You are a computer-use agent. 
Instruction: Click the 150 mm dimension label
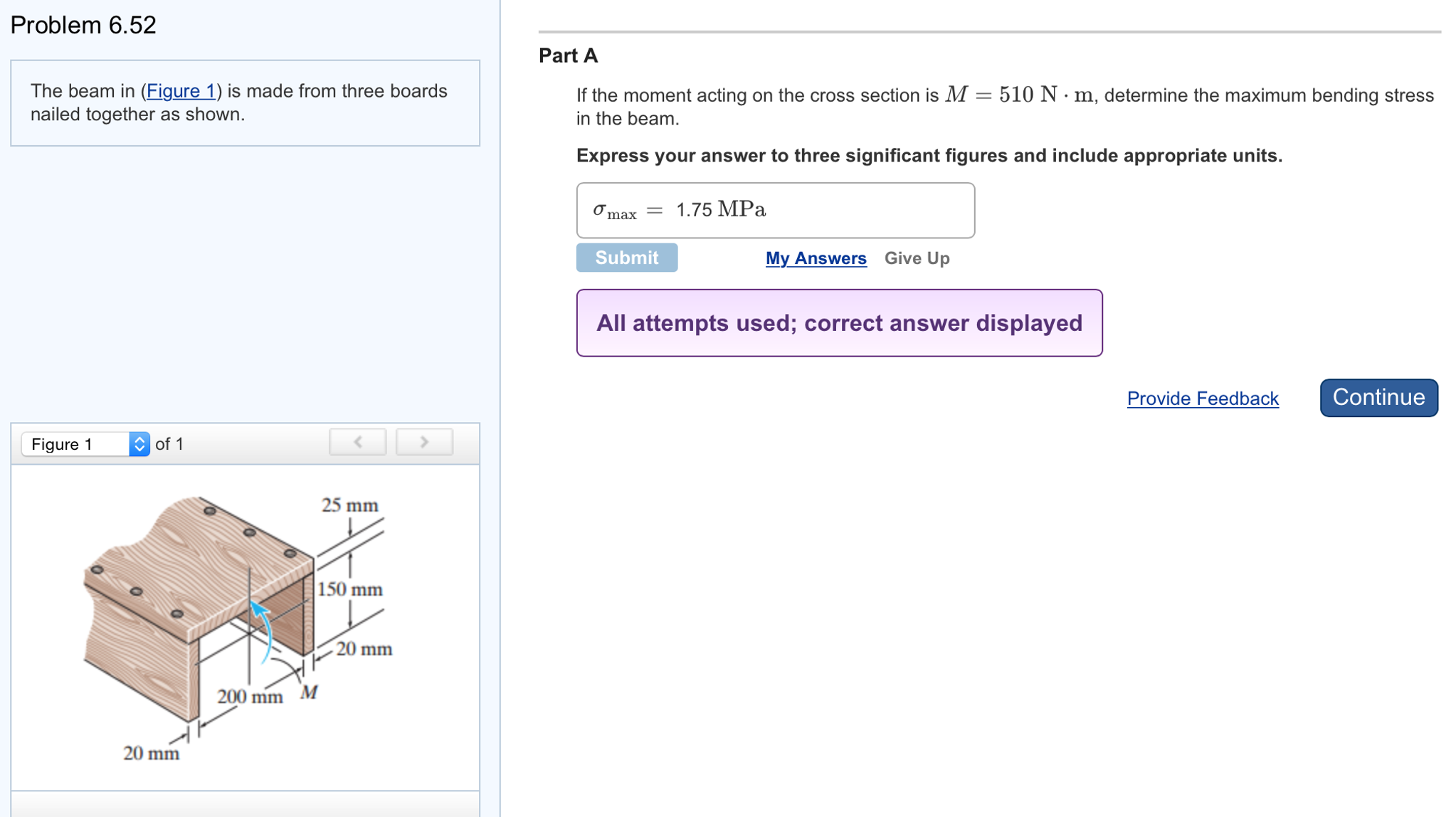350,589
